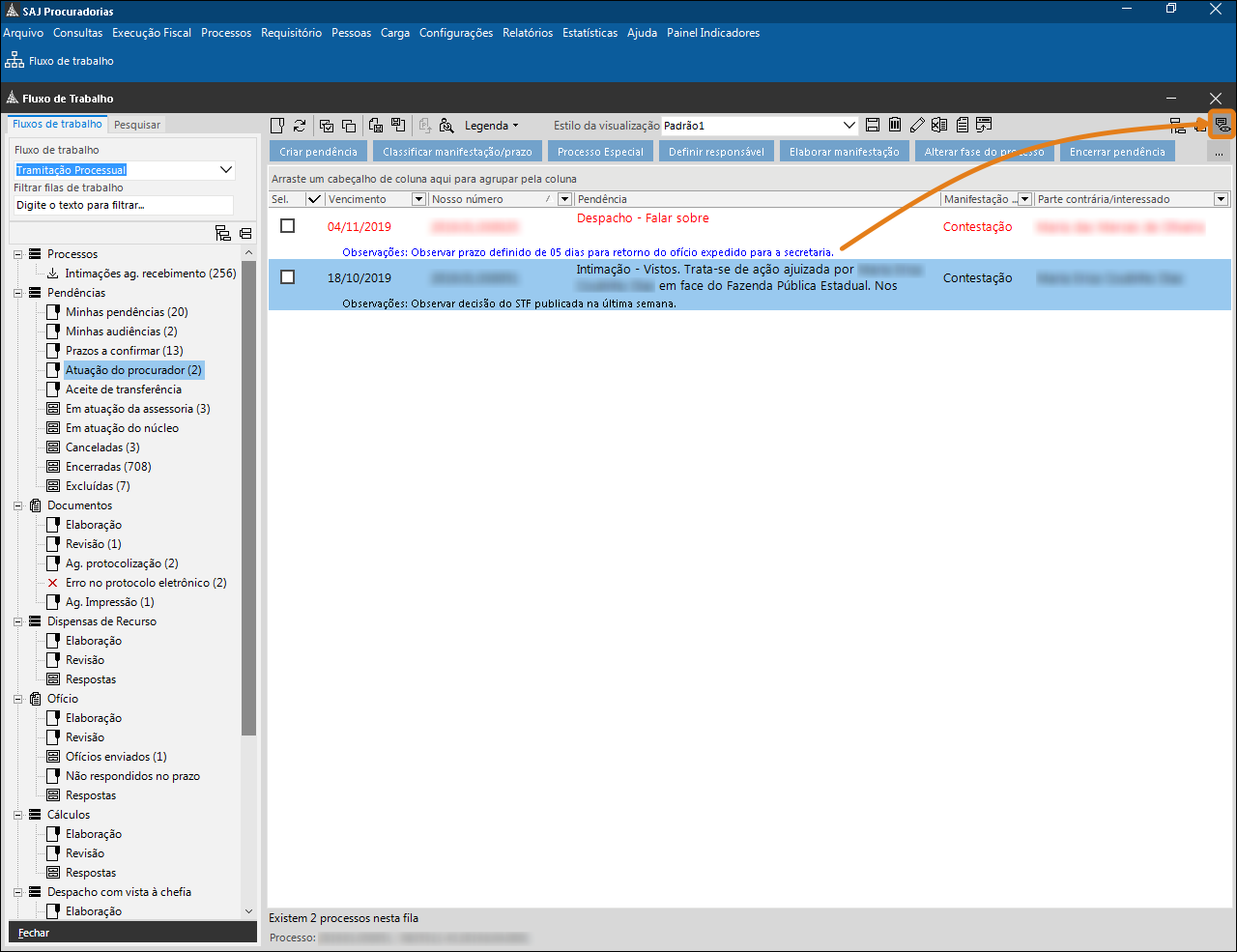Click the new document icon in the toolbar
This screenshot has width=1237, height=952.
click(x=277, y=126)
